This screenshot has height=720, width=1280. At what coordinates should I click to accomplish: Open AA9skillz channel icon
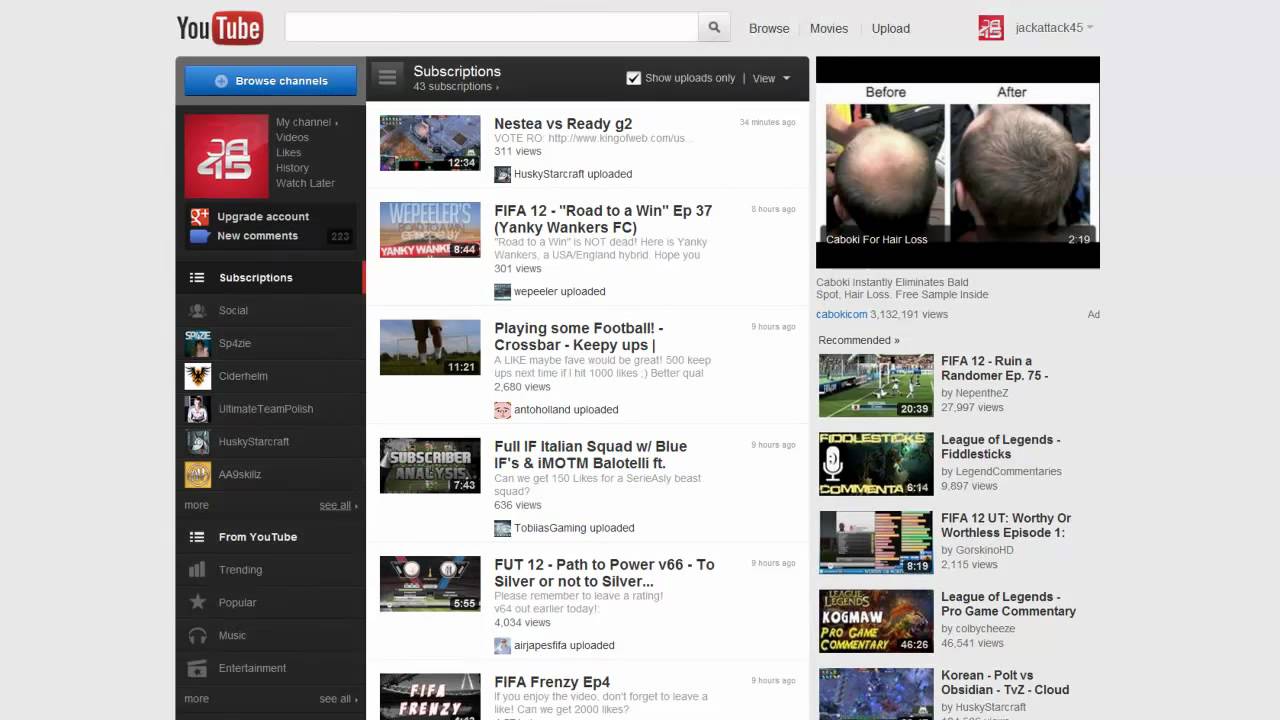point(198,474)
